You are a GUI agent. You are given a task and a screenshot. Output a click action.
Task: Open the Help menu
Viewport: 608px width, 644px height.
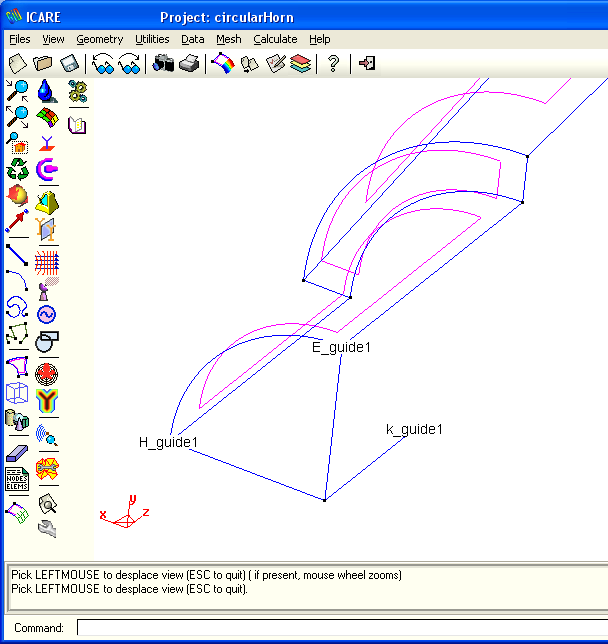(x=320, y=39)
